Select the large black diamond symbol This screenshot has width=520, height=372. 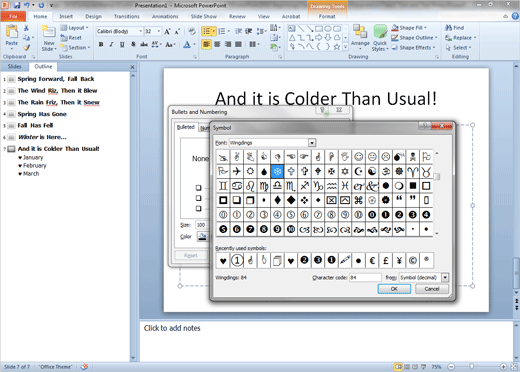coord(291,200)
